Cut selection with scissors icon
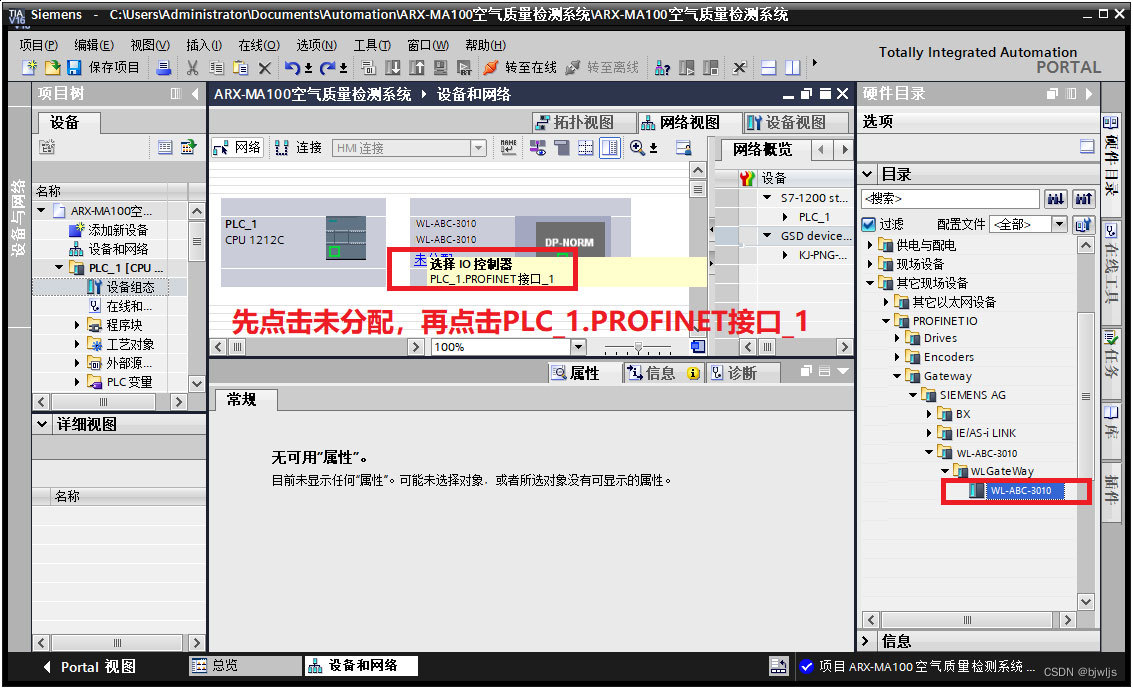Screen dimensions: 1133x689 (x=192, y=68)
